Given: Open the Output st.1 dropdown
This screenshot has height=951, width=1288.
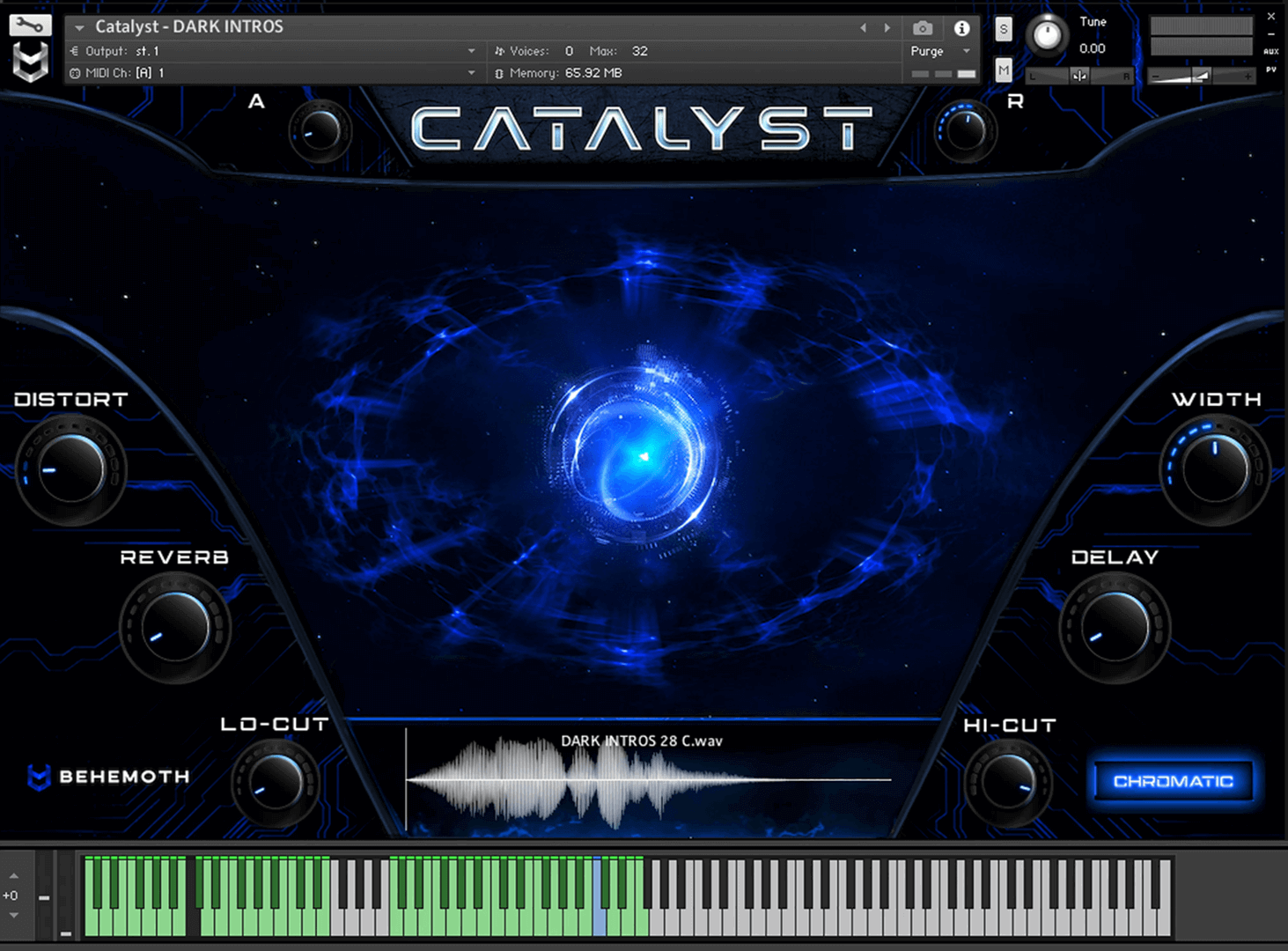Looking at the screenshot, I should click(x=273, y=51).
